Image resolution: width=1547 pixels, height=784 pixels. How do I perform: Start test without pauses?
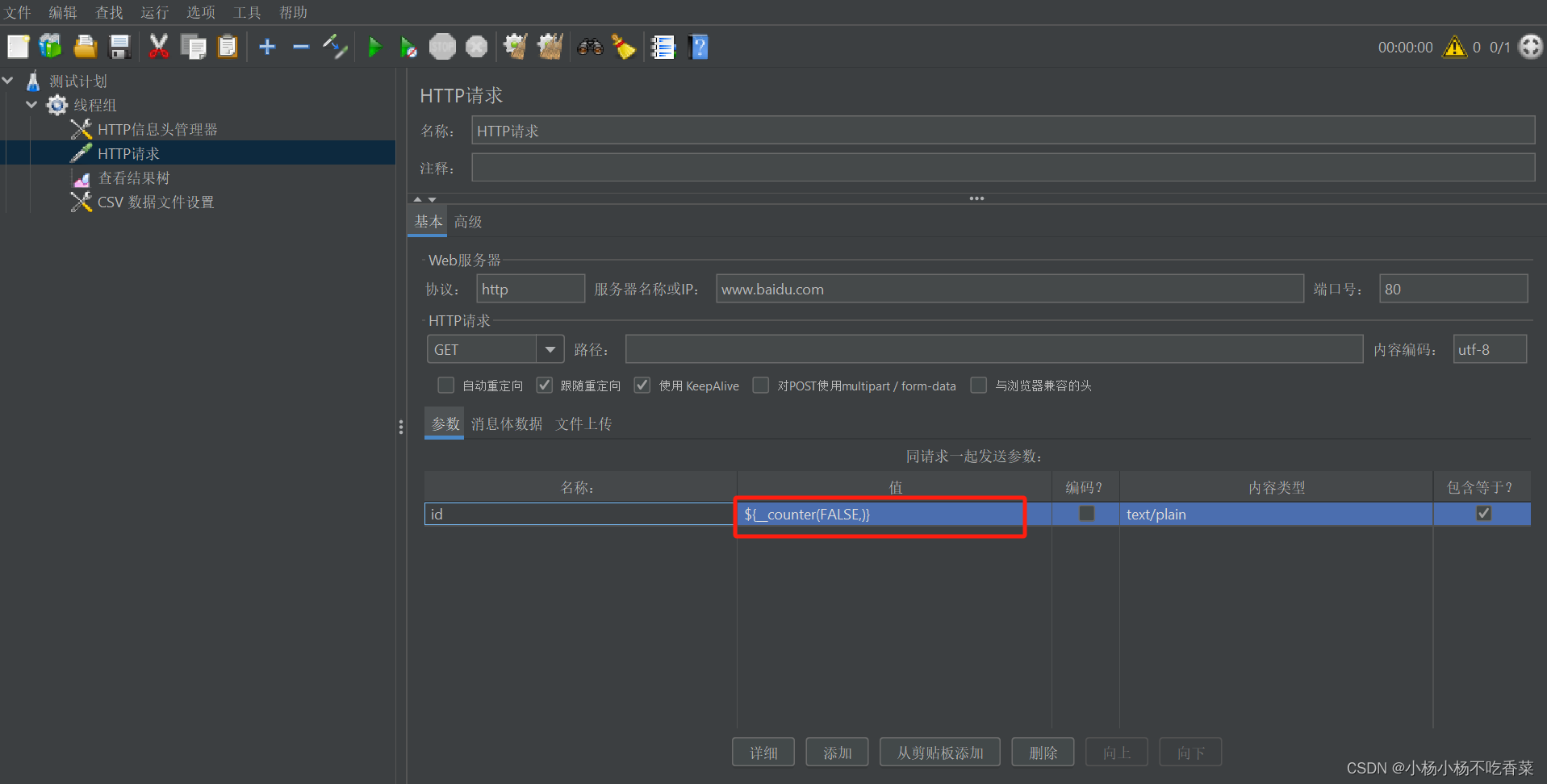pos(408,47)
